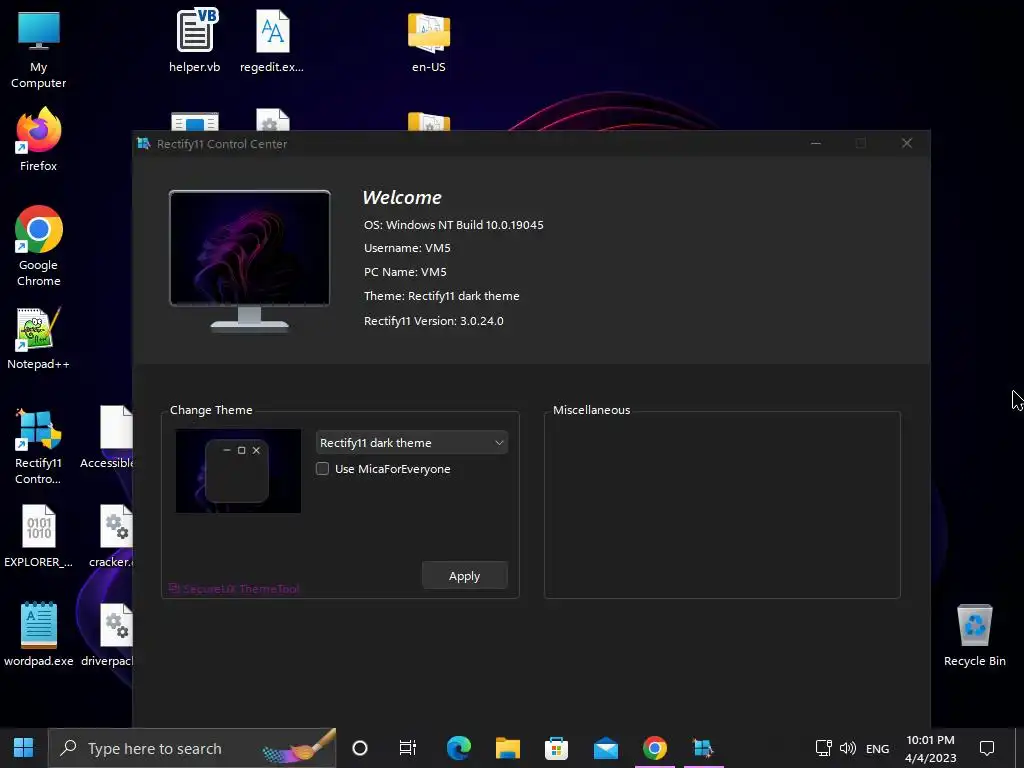The height and width of the screenshot is (768, 1024).
Task: Click the Cortana circle icon in taskbar
Action: [360, 748]
